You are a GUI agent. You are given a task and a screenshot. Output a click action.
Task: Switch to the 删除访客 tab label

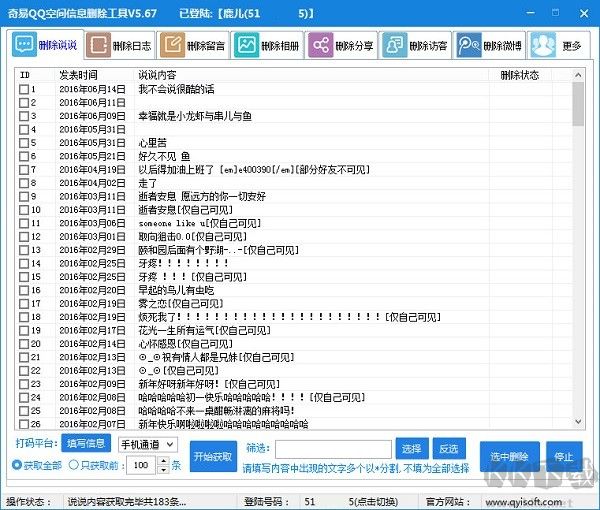(428, 46)
